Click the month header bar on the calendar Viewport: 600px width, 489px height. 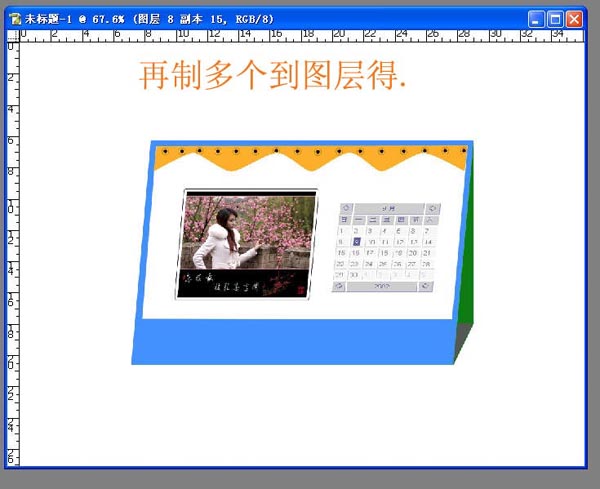(x=389, y=209)
